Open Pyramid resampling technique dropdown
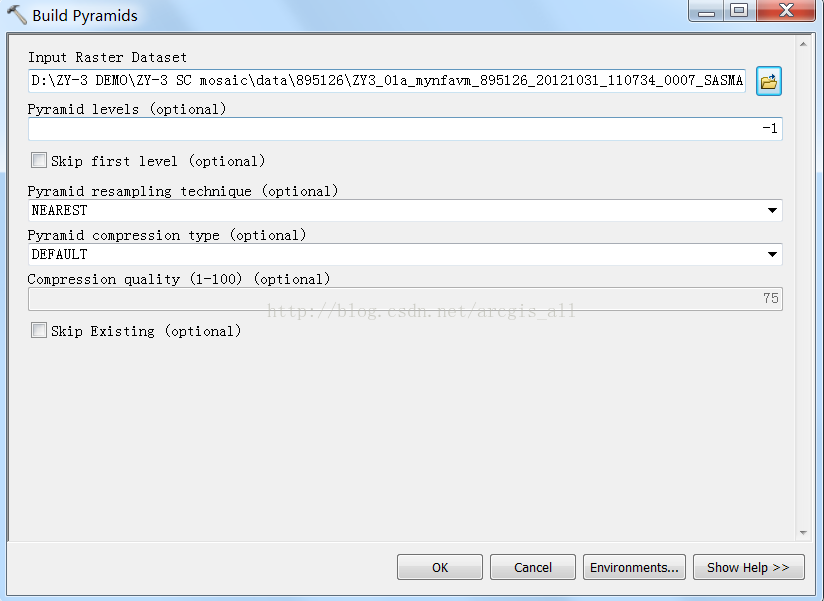The image size is (824, 601). (772, 211)
